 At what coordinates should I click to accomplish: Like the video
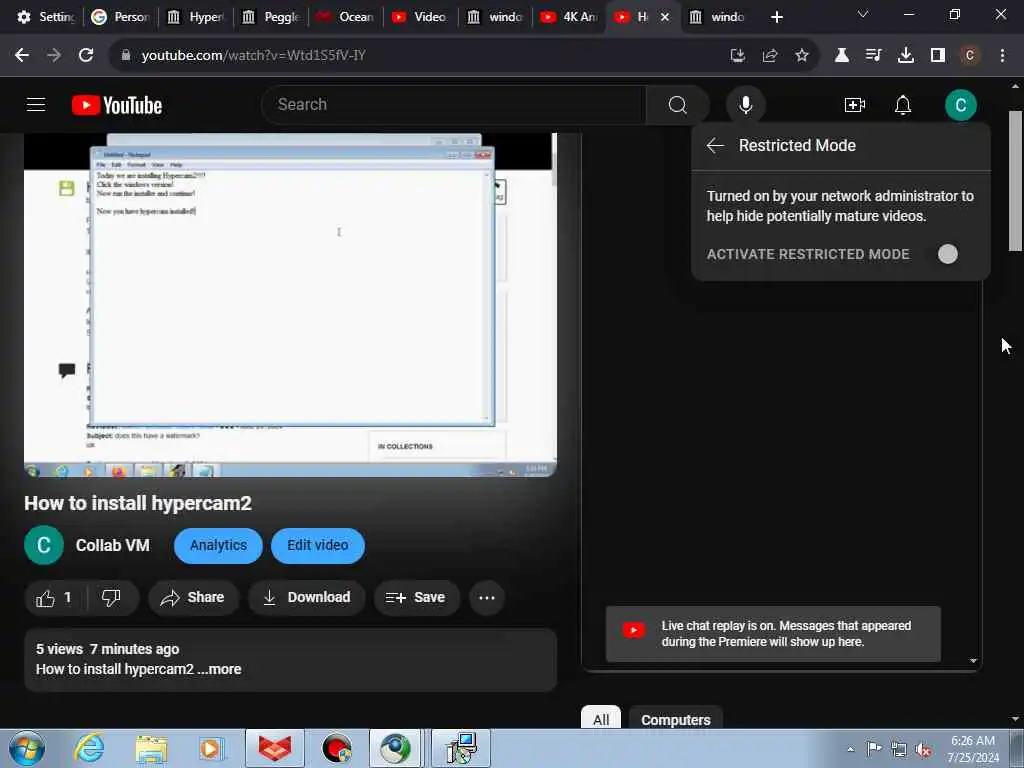click(x=54, y=598)
